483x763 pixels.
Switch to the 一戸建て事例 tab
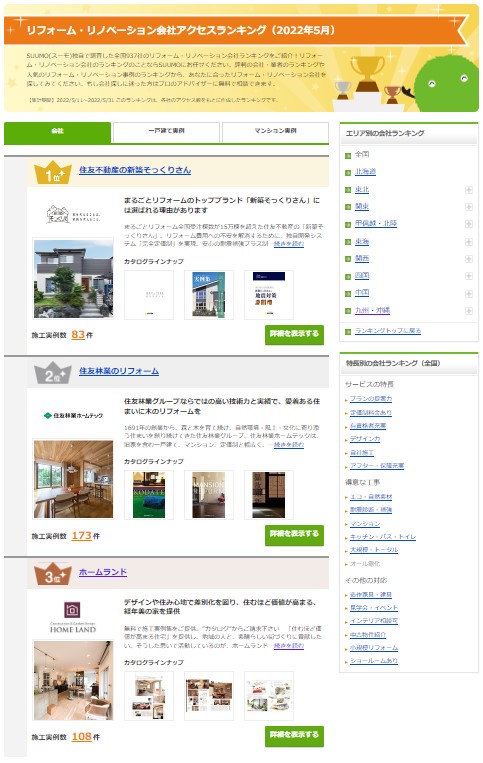pos(166,132)
